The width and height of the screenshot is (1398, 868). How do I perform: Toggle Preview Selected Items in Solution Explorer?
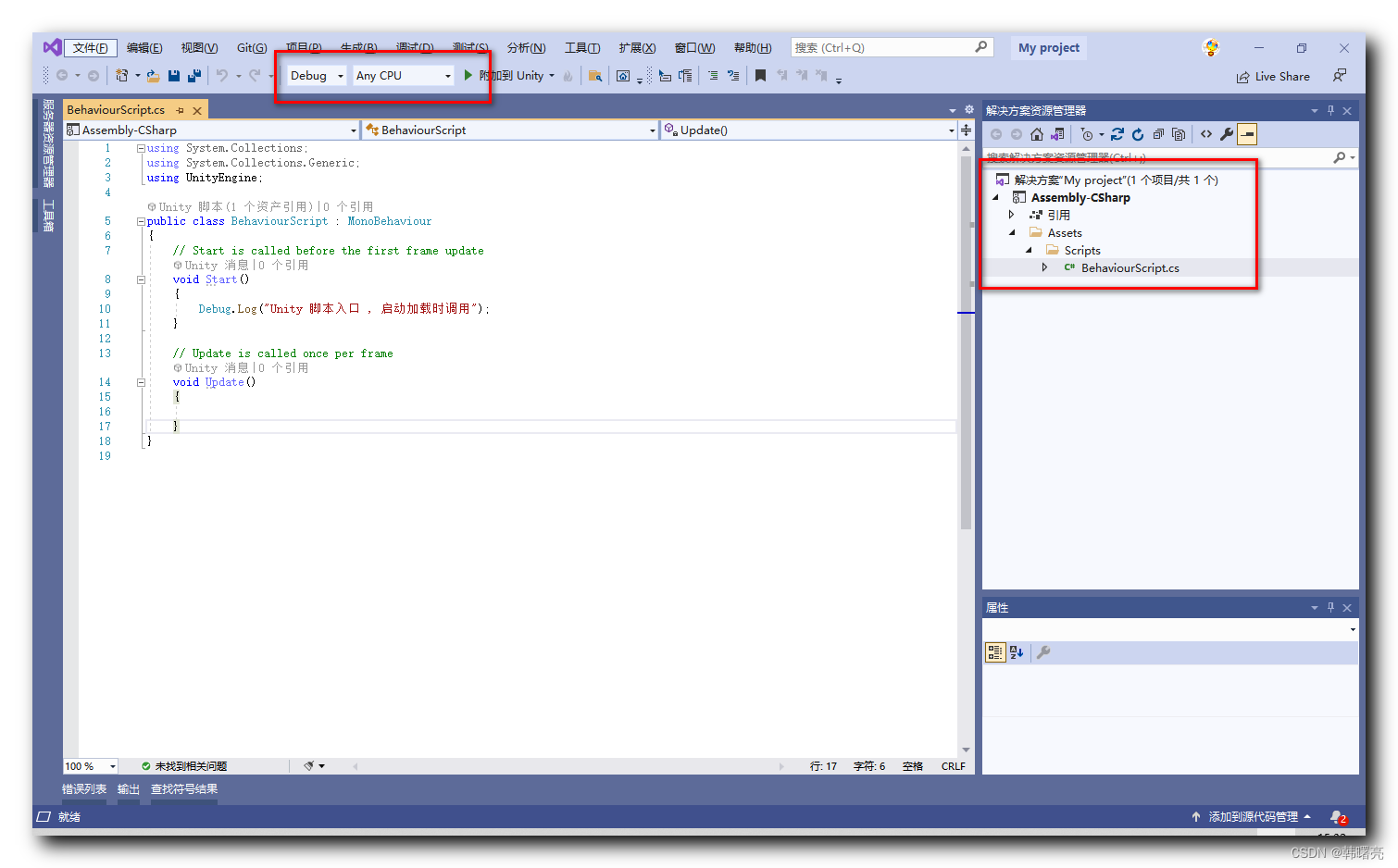pyautogui.click(x=1247, y=134)
